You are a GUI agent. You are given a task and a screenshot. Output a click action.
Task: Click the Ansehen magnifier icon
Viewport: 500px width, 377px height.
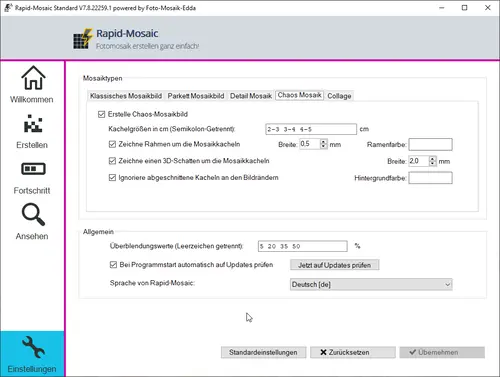[x=33, y=214]
